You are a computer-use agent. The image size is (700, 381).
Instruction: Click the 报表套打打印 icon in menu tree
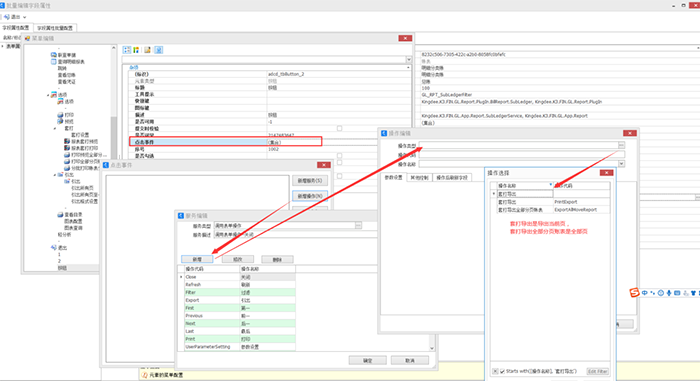[67, 148]
